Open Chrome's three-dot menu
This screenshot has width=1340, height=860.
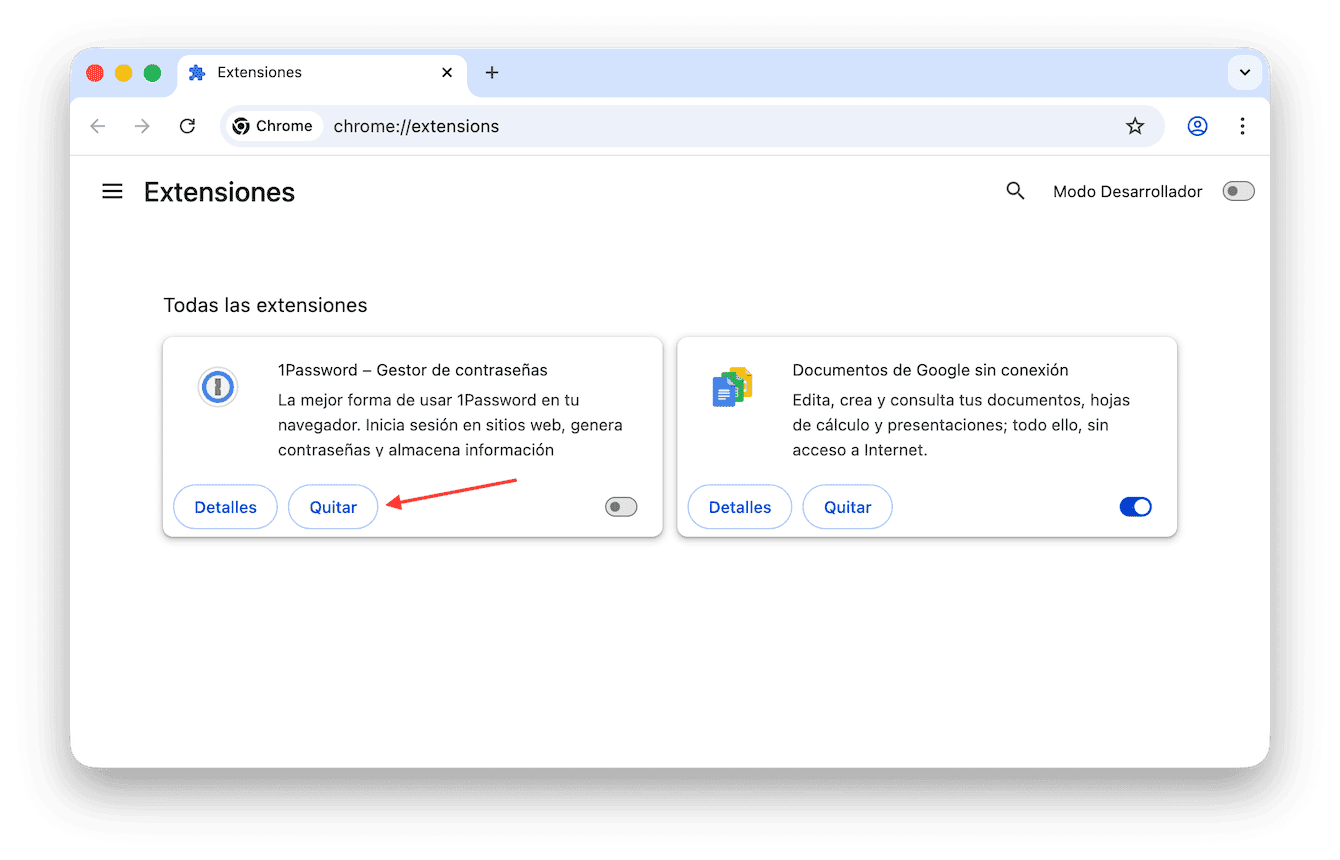[x=1242, y=126]
